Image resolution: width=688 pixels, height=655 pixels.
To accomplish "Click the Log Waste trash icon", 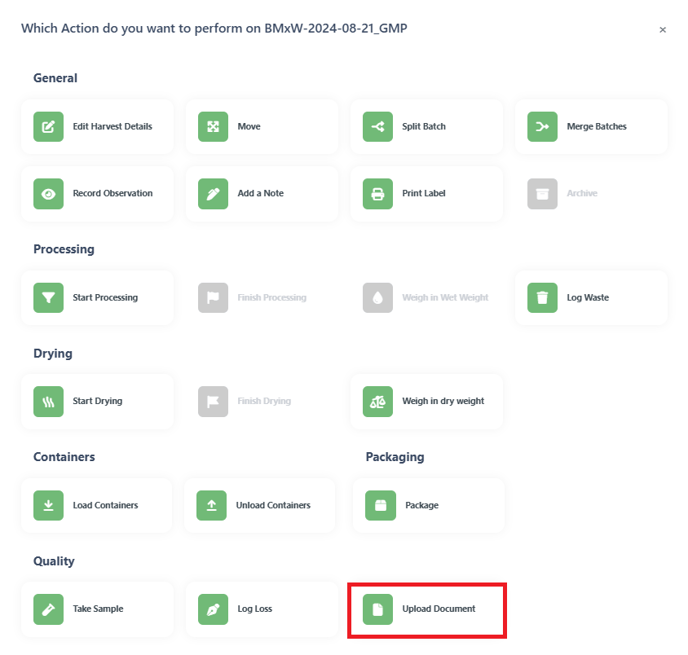I will coord(542,298).
